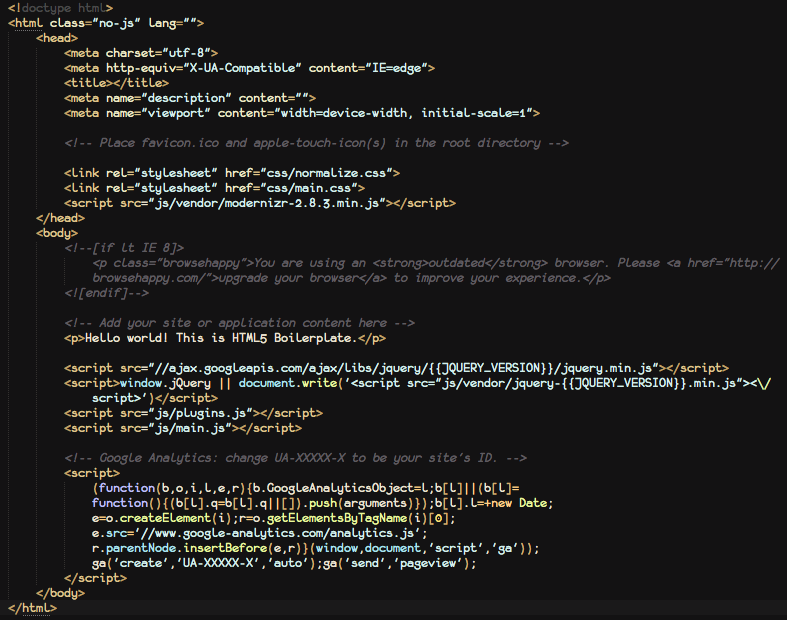Viewport: 787px width, 620px height.
Task: Click the Google Analytics UA-XXXXX-X comment
Action: [296, 458]
